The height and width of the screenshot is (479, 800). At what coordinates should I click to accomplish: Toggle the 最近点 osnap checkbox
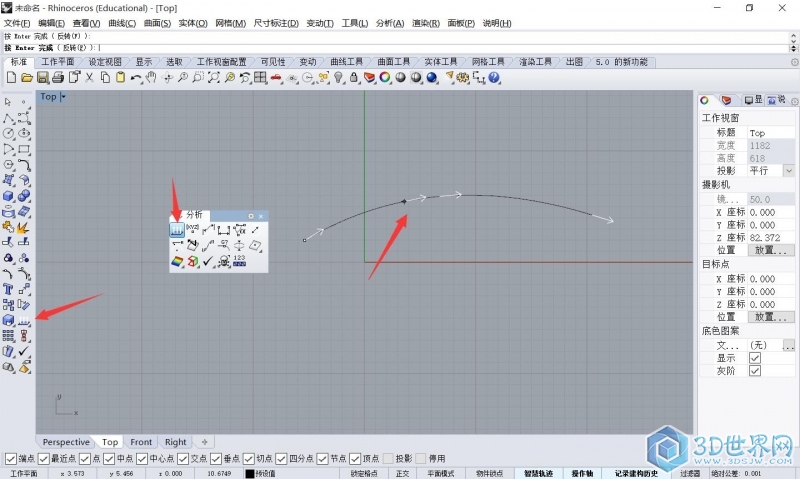[x=43, y=459]
